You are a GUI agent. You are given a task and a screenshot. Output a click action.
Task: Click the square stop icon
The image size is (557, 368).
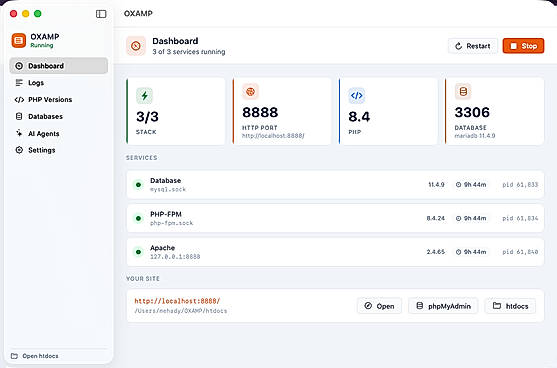click(514, 46)
